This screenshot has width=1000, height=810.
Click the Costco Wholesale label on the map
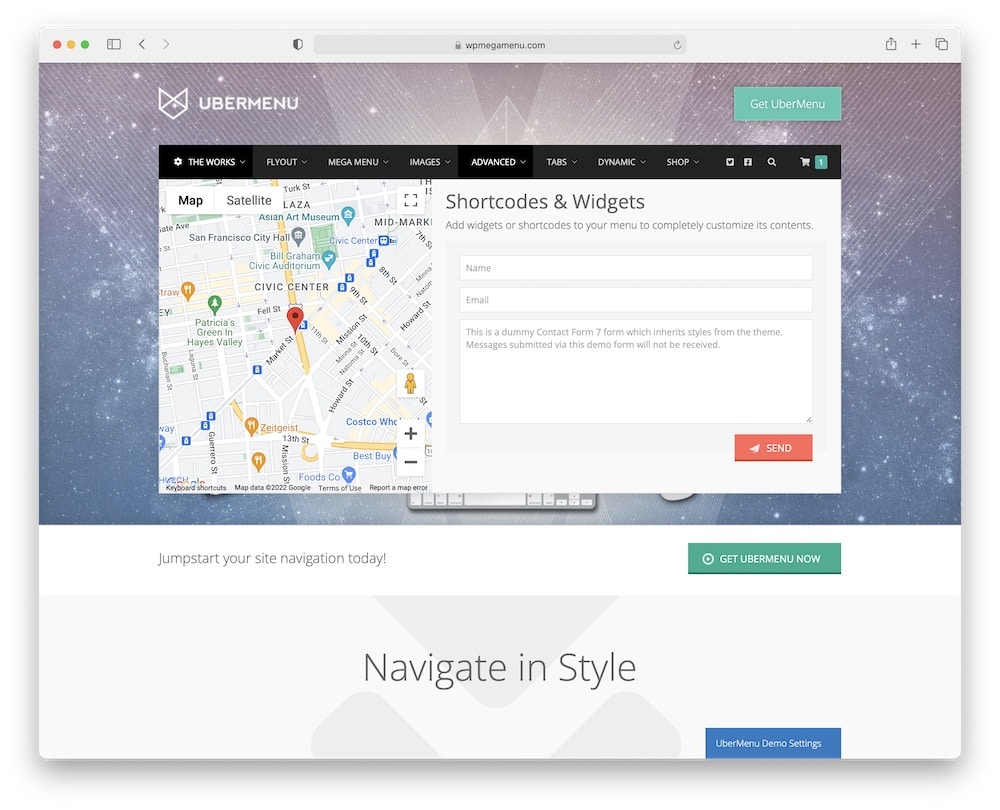[x=372, y=422]
